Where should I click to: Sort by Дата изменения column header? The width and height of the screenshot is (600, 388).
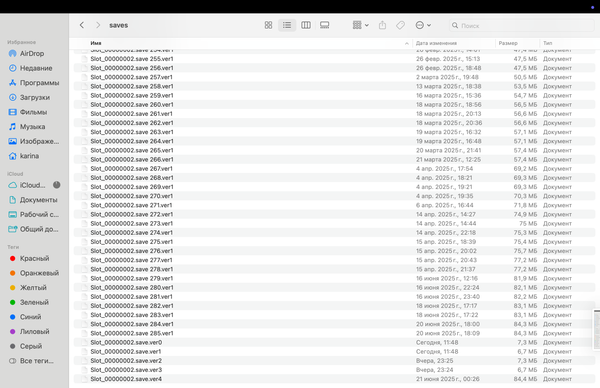point(436,43)
